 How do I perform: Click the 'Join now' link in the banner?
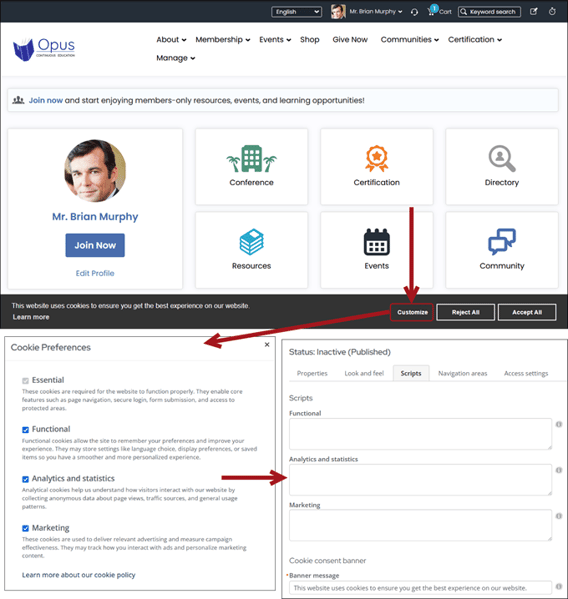point(46,100)
